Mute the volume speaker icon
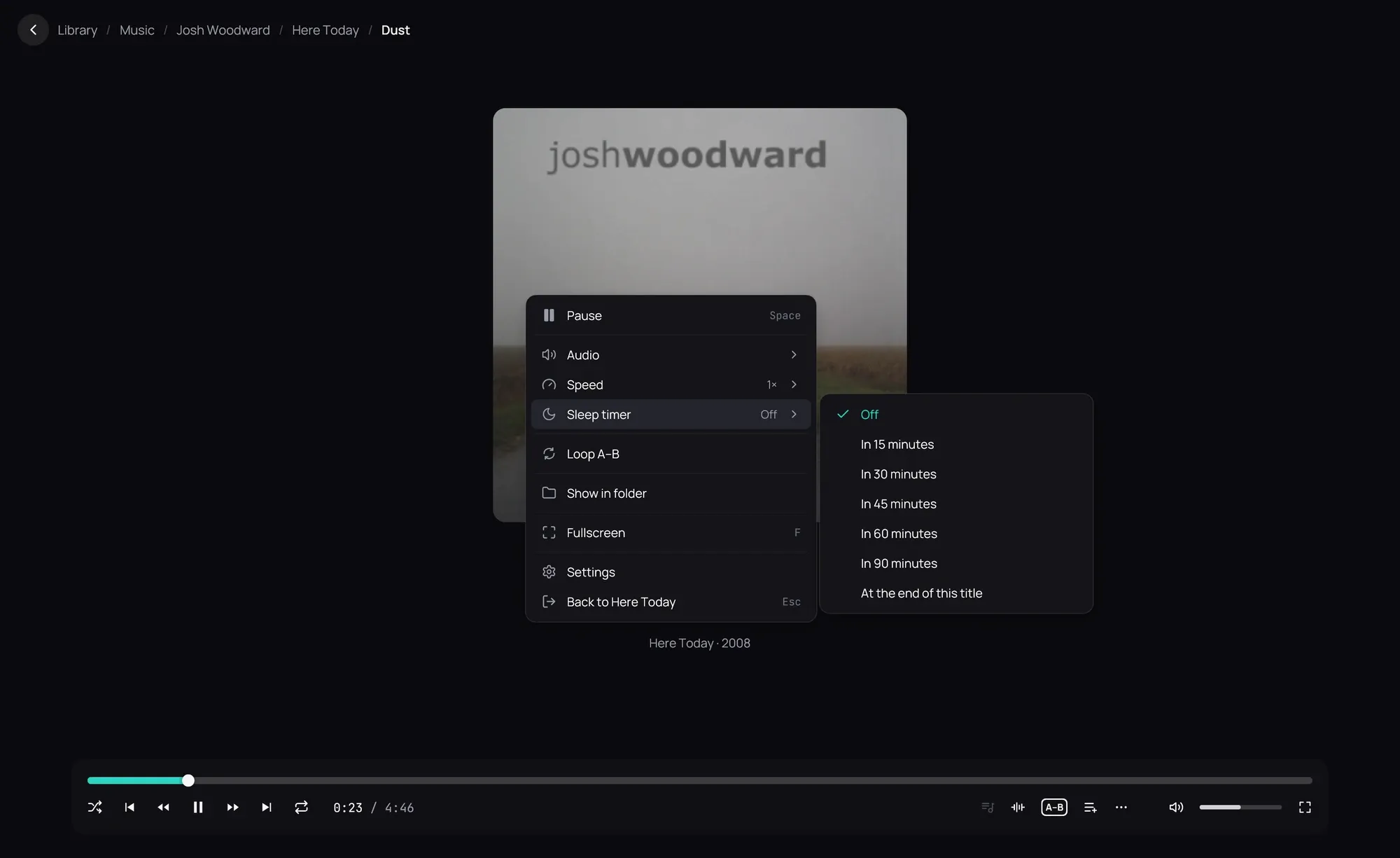 tap(1176, 808)
